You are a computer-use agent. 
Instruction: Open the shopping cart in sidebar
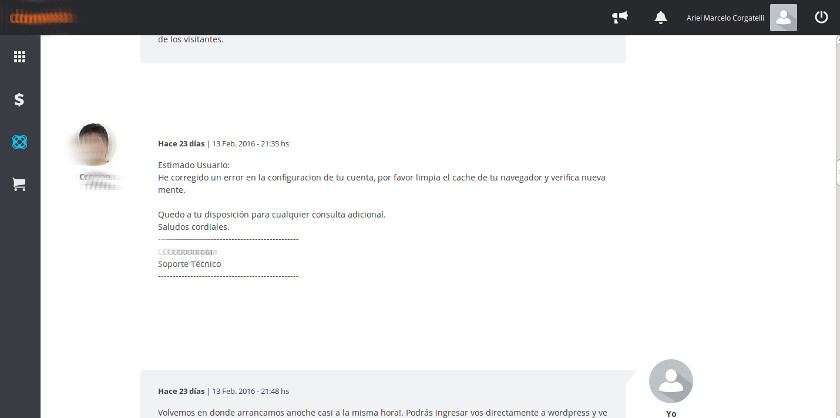tap(19, 184)
